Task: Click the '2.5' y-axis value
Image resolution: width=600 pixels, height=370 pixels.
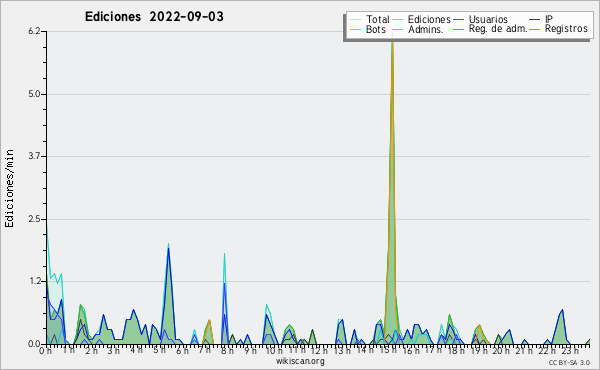Action: (x=34, y=219)
